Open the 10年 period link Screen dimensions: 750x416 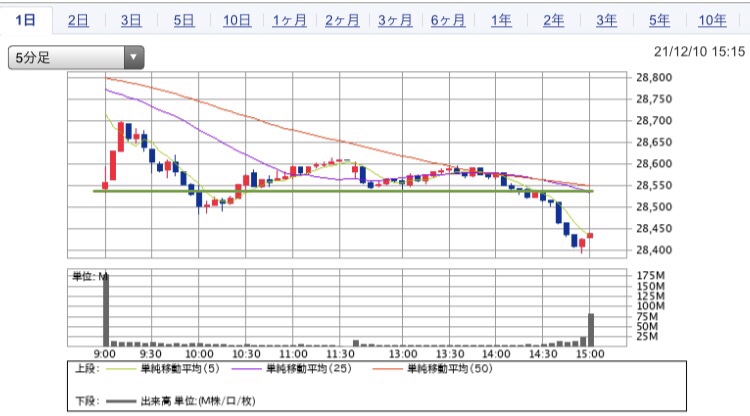point(712,21)
